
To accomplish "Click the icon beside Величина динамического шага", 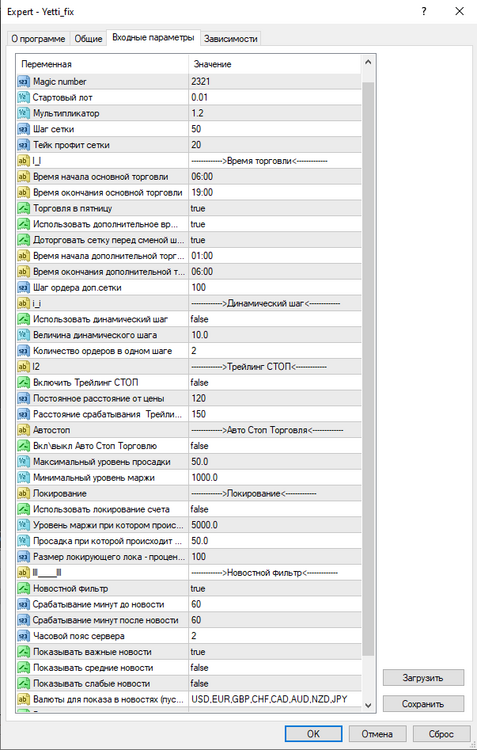I will 23,335.
